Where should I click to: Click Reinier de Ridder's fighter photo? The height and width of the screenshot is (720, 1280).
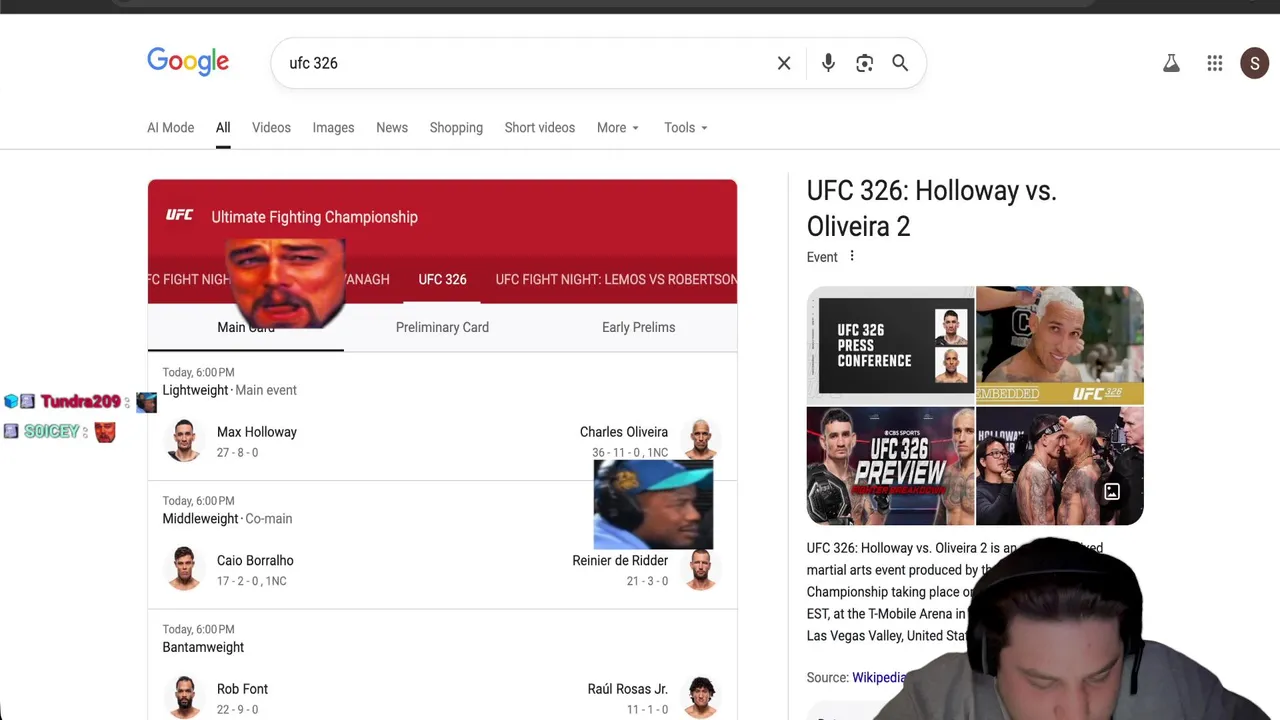click(x=701, y=569)
